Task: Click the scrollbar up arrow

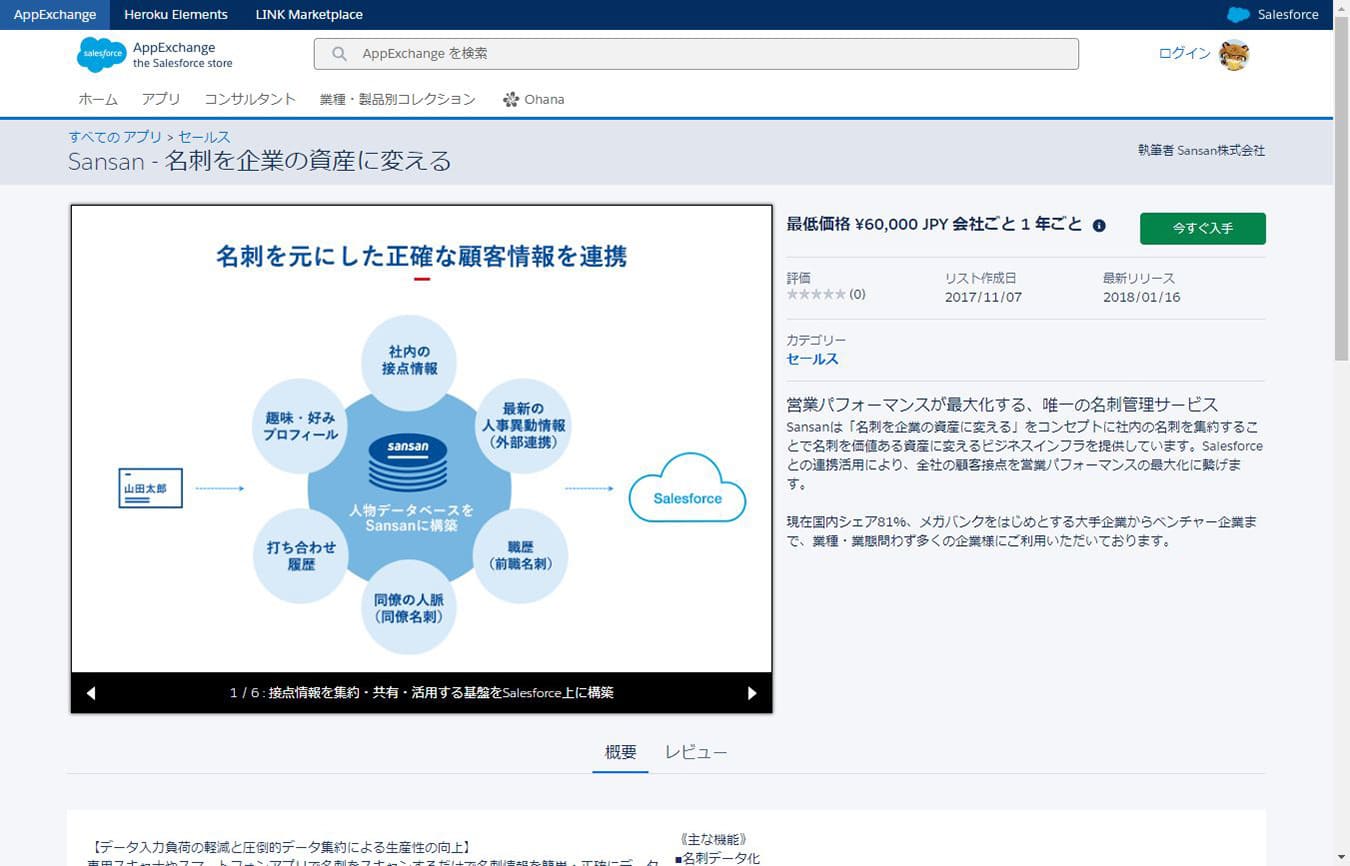Action: [x=1341, y=7]
